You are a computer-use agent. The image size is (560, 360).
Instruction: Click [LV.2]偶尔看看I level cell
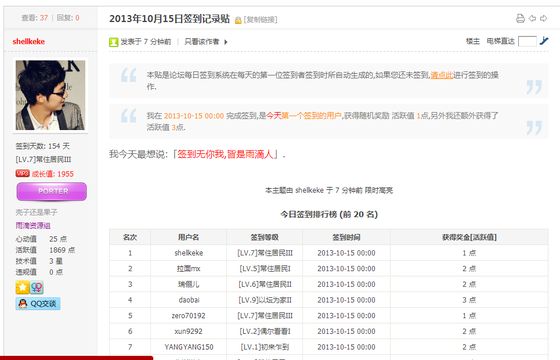tap(265, 331)
